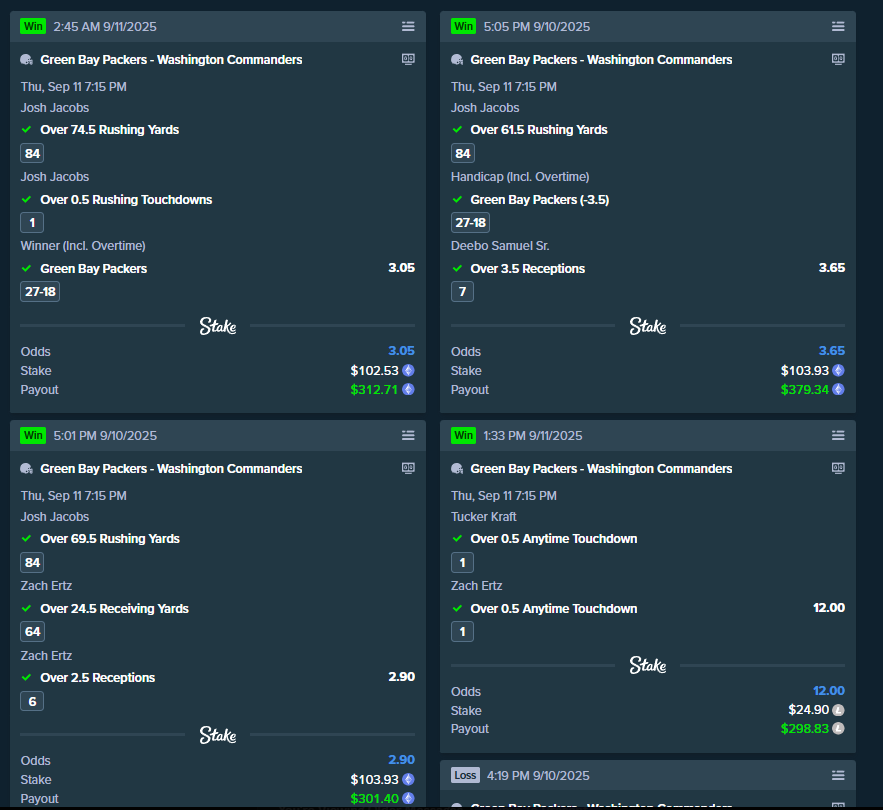Image resolution: width=883 pixels, height=810 pixels.
Task: Click Ethereum icon next to $312.71 payout
Action: (x=408, y=389)
